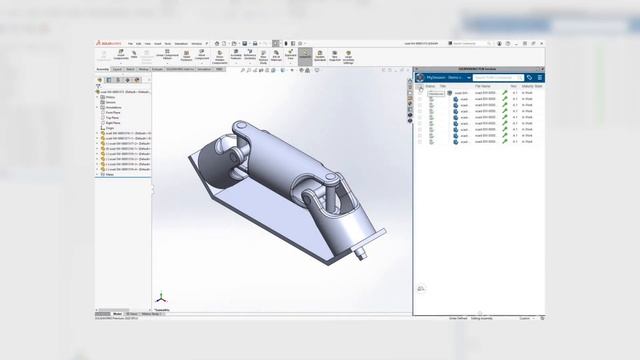This screenshot has width=640, height=360.
Task: Open the hamburger menu in PDM panel
Action: coord(540,78)
